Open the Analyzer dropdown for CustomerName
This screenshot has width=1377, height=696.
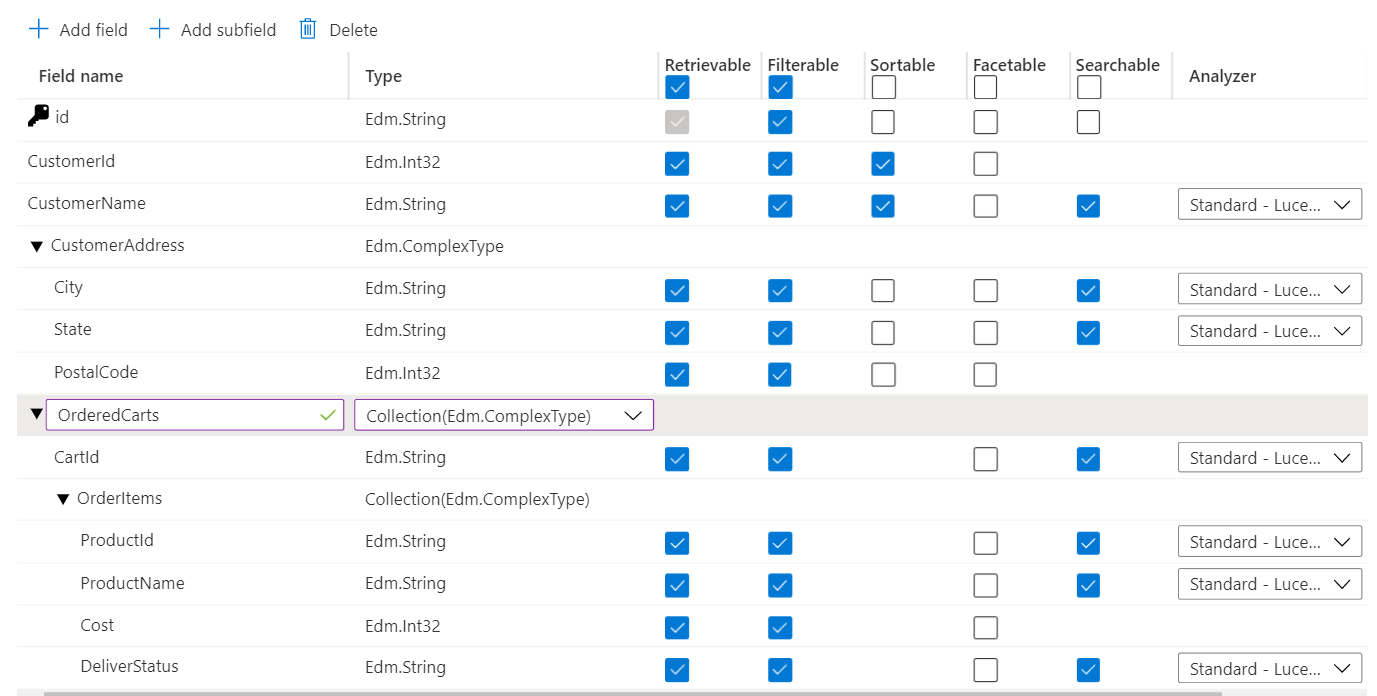pyautogui.click(x=1269, y=204)
